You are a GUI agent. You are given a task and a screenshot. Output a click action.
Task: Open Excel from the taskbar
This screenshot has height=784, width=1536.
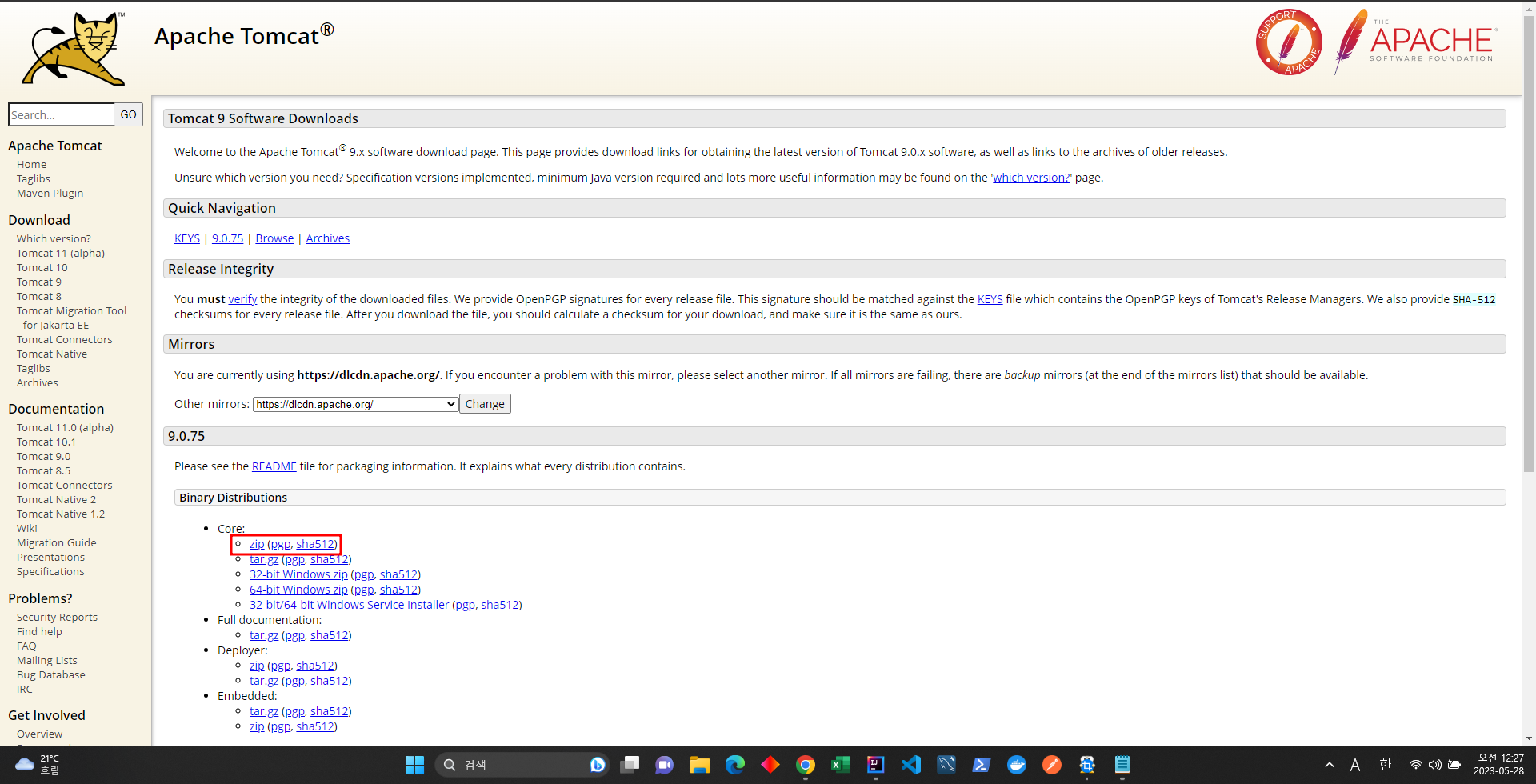click(x=841, y=765)
